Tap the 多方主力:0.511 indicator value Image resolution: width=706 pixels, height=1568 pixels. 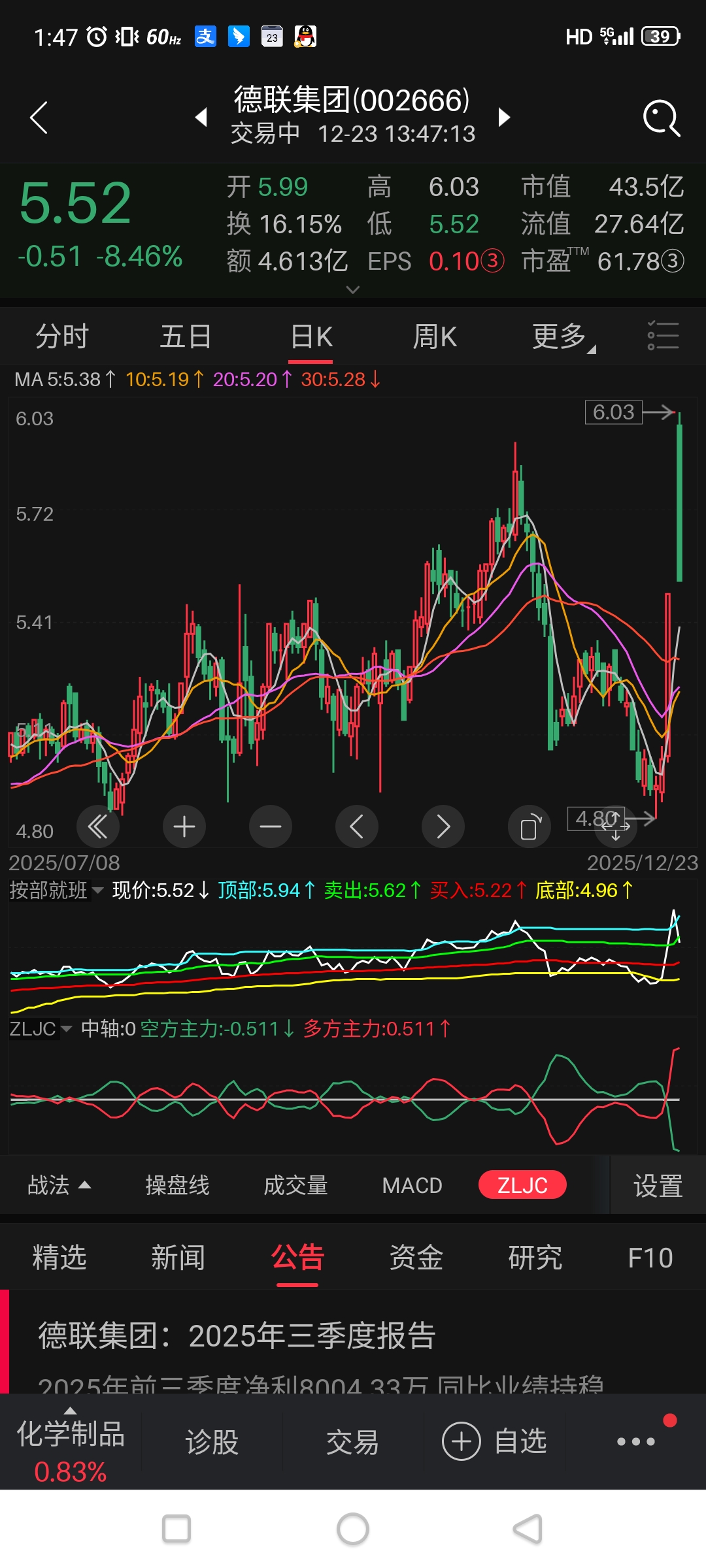coord(377,1029)
